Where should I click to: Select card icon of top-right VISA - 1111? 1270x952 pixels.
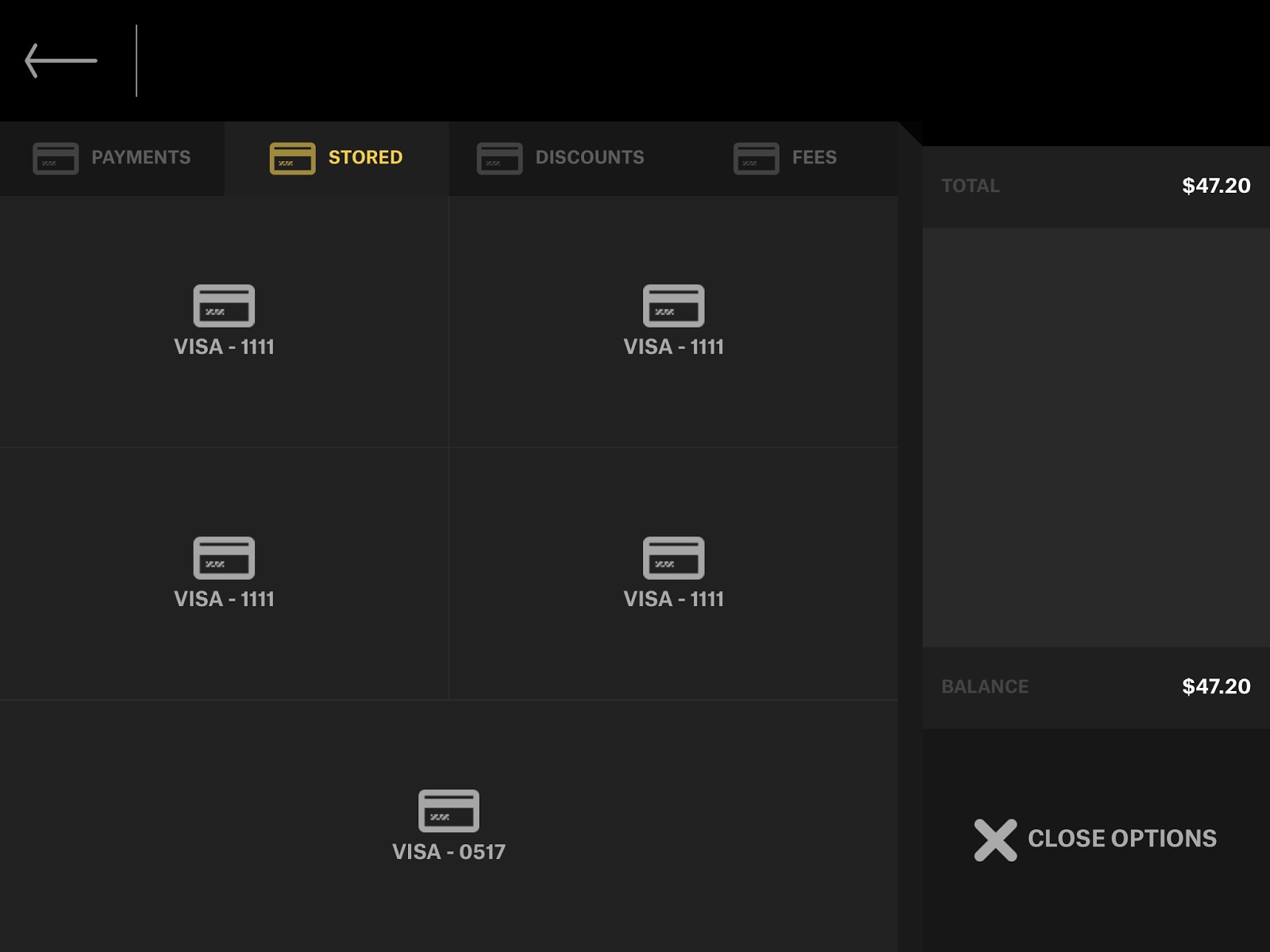[x=673, y=305]
